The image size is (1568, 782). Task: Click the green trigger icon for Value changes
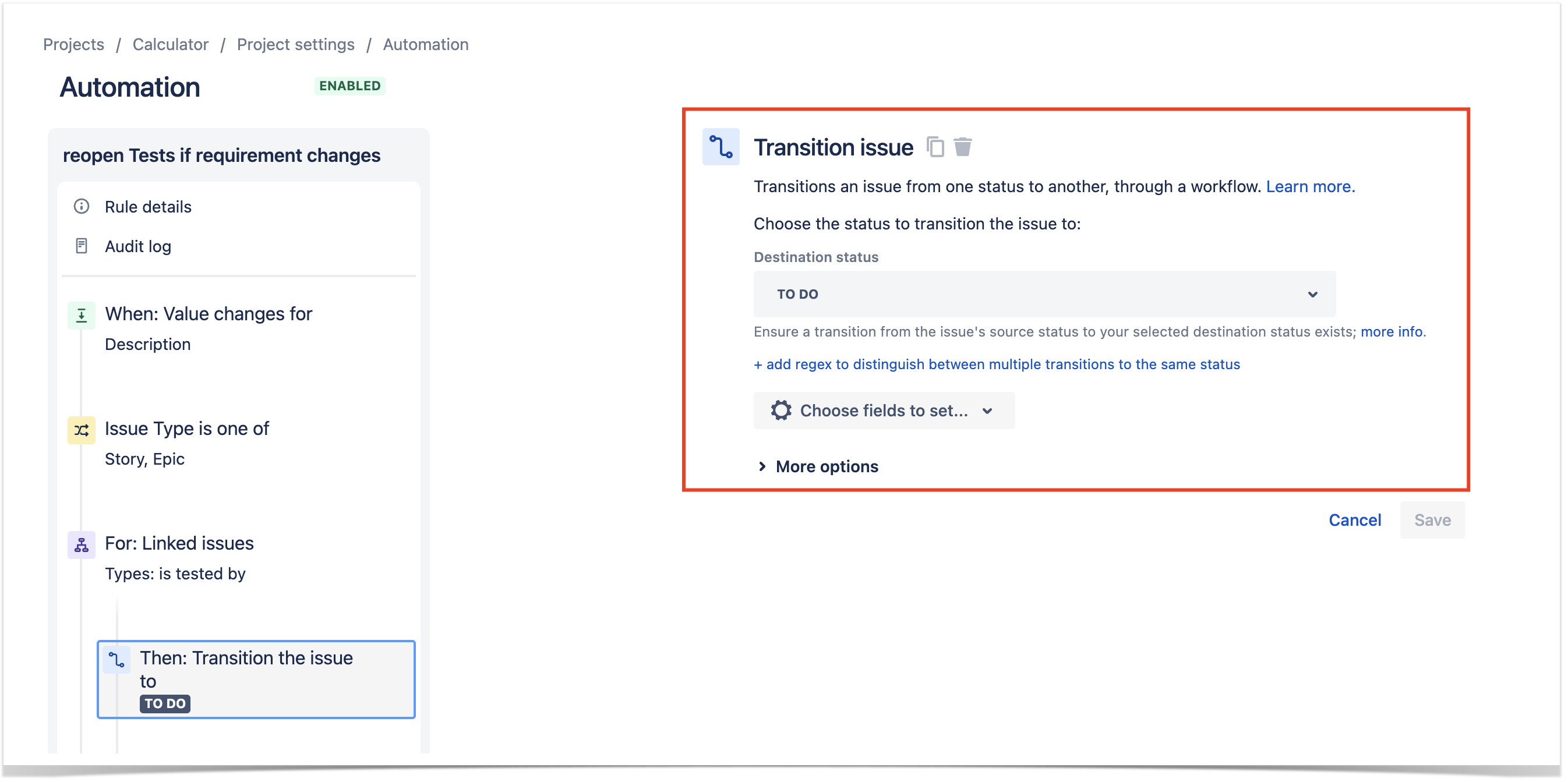coord(82,316)
